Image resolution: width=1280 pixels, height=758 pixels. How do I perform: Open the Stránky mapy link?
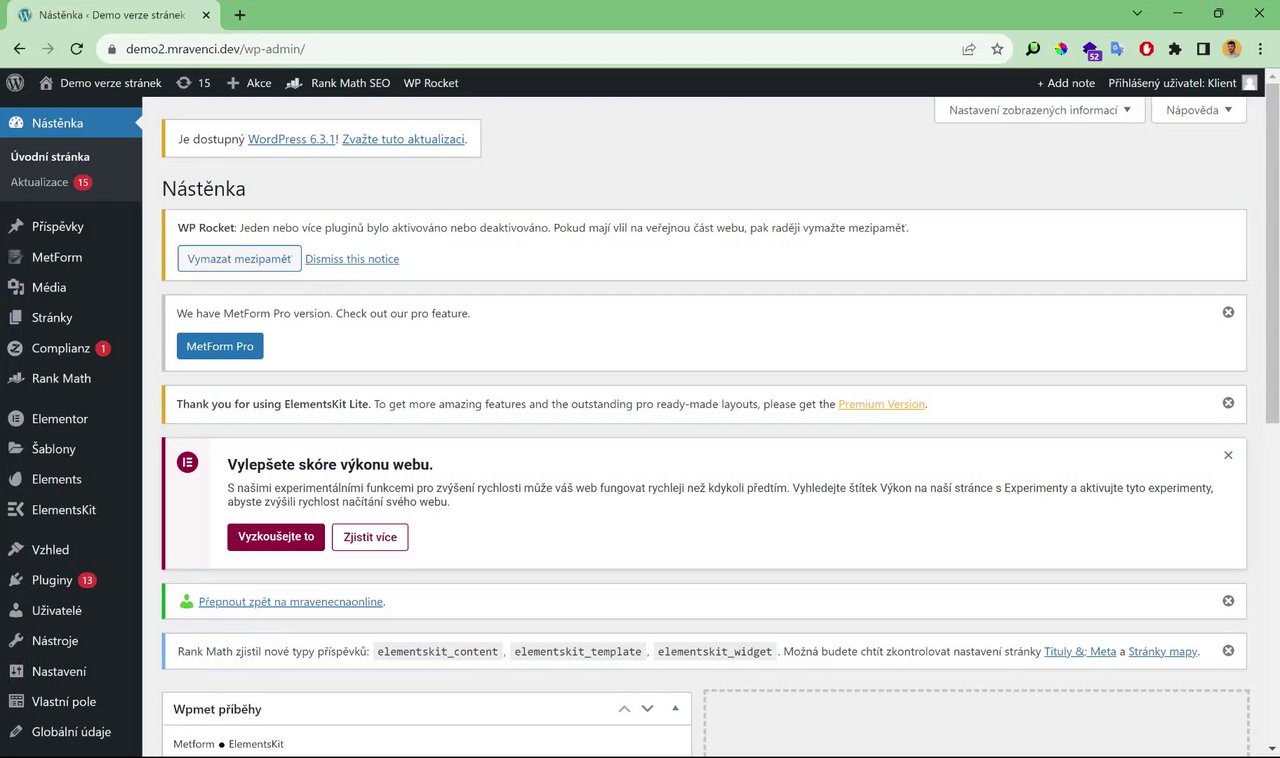1163,651
